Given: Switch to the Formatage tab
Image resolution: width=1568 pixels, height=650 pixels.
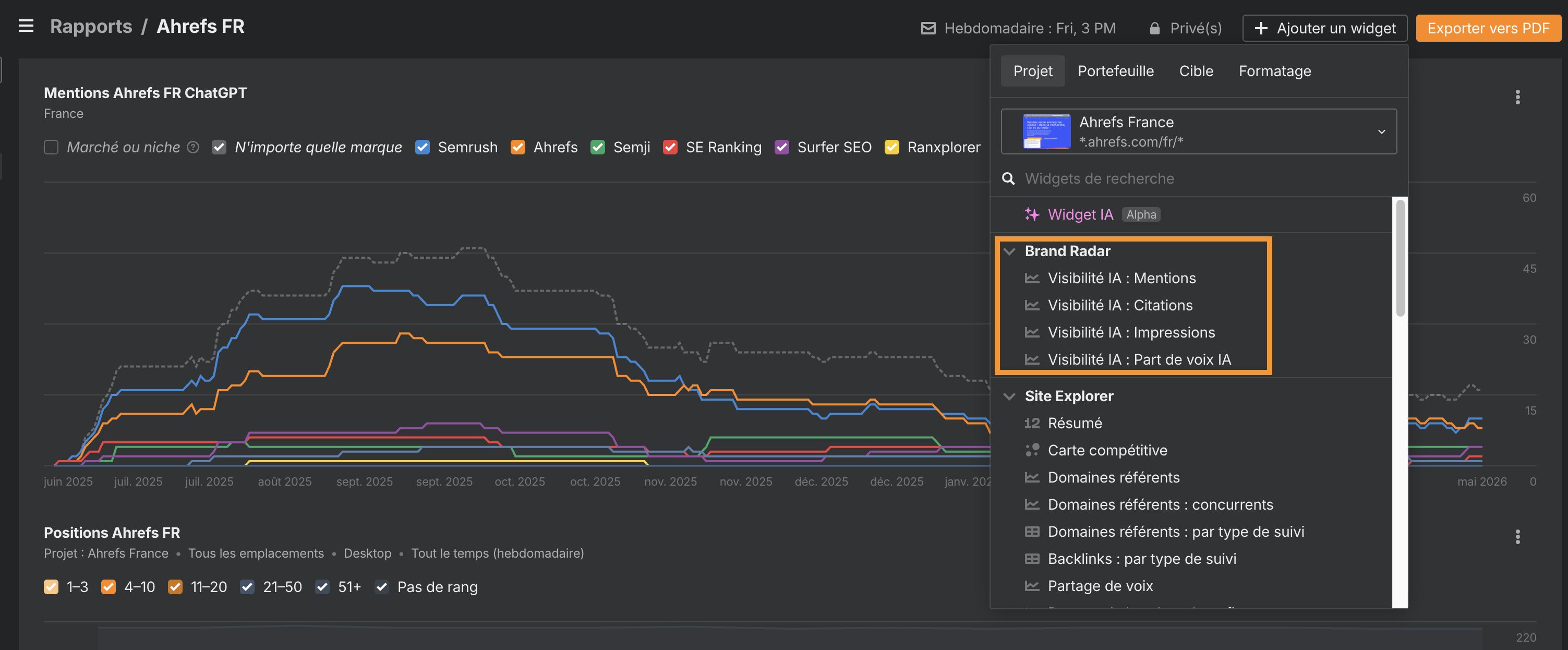Looking at the screenshot, I should coord(1275,71).
